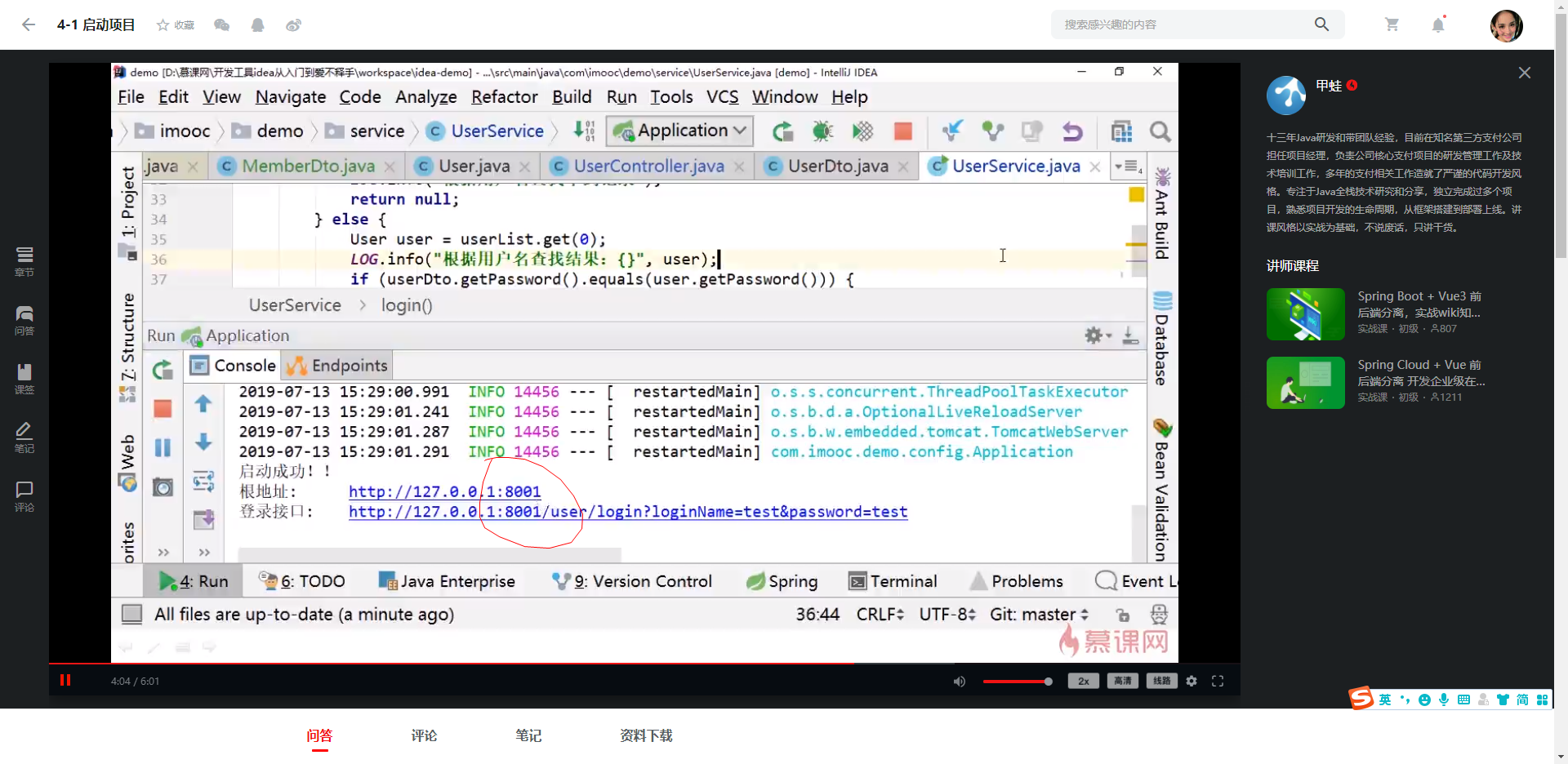
Task: Click the Search Everywhere magnifier in the IDE
Action: [1160, 131]
